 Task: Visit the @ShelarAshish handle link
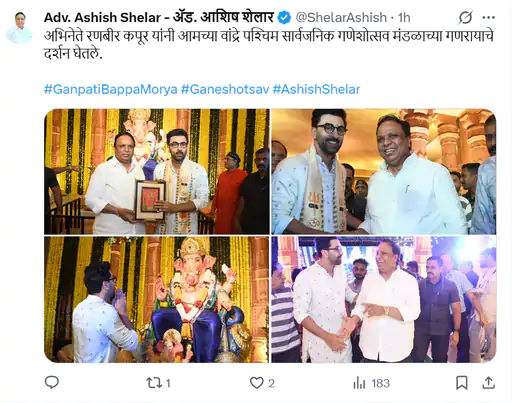click(x=341, y=17)
